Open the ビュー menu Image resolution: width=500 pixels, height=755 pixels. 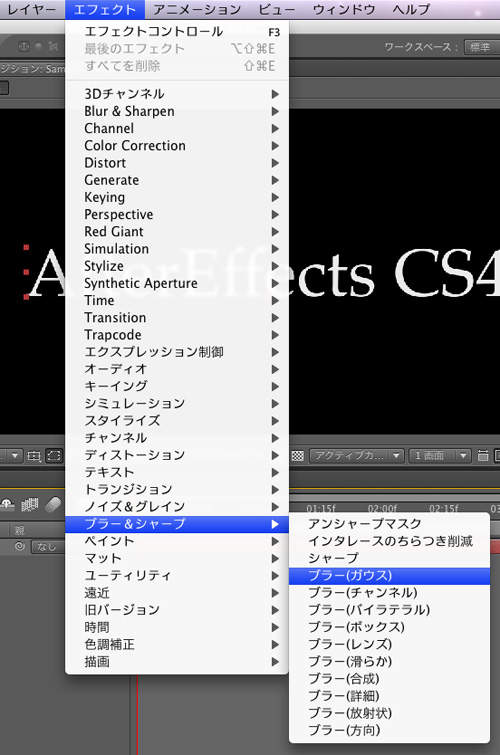pos(277,10)
